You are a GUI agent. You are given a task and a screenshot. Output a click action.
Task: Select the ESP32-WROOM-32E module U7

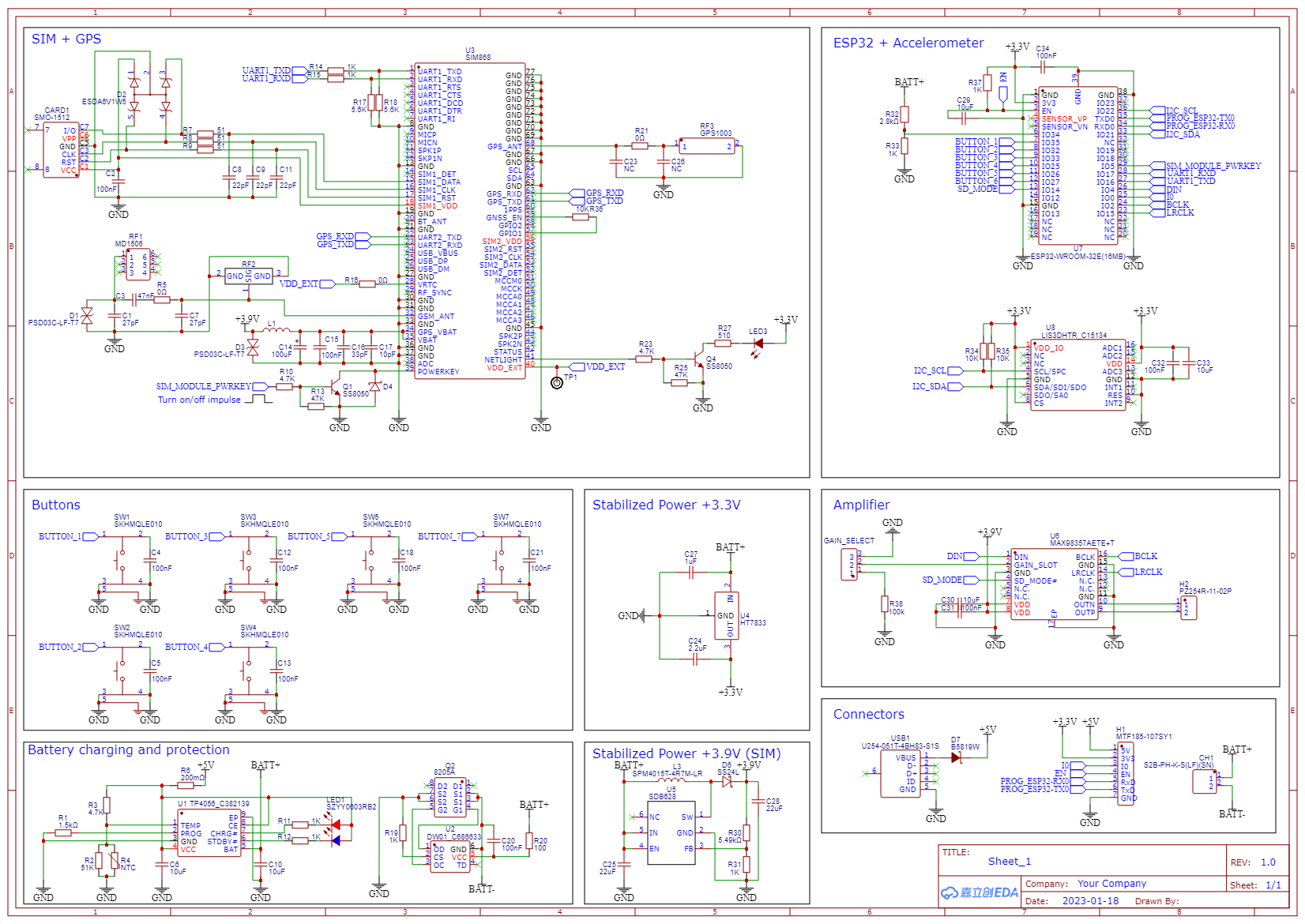pos(1077,166)
